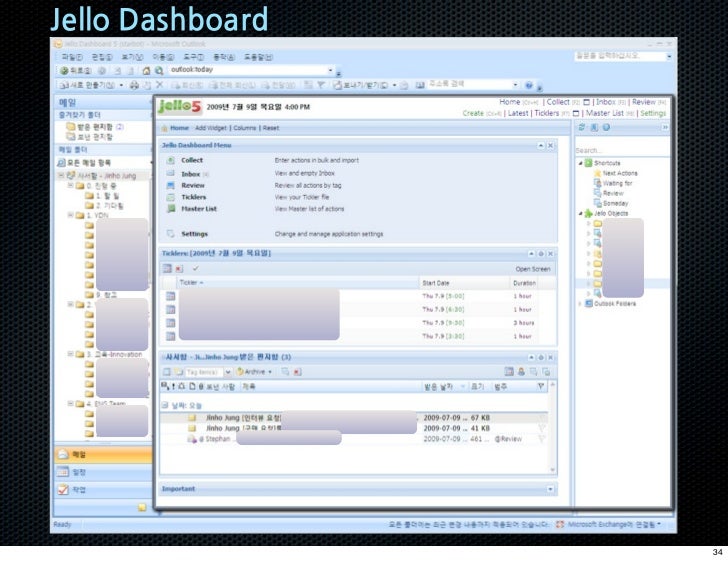728x561 pixels.
Task: Open the first menu bar item (파일)
Action: tap(72, 57)
